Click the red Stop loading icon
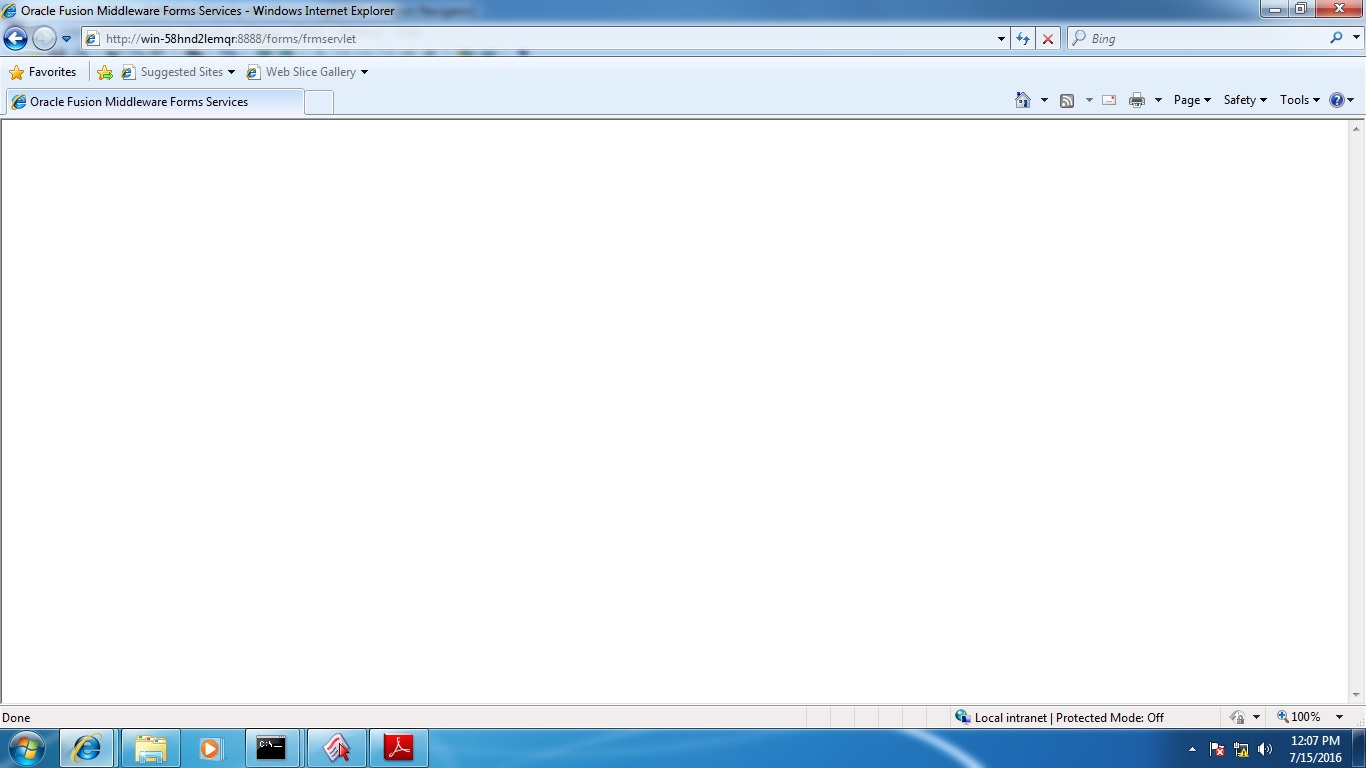The width and height of the screenshot is (1366, 768). click(x=1048, y=39)
